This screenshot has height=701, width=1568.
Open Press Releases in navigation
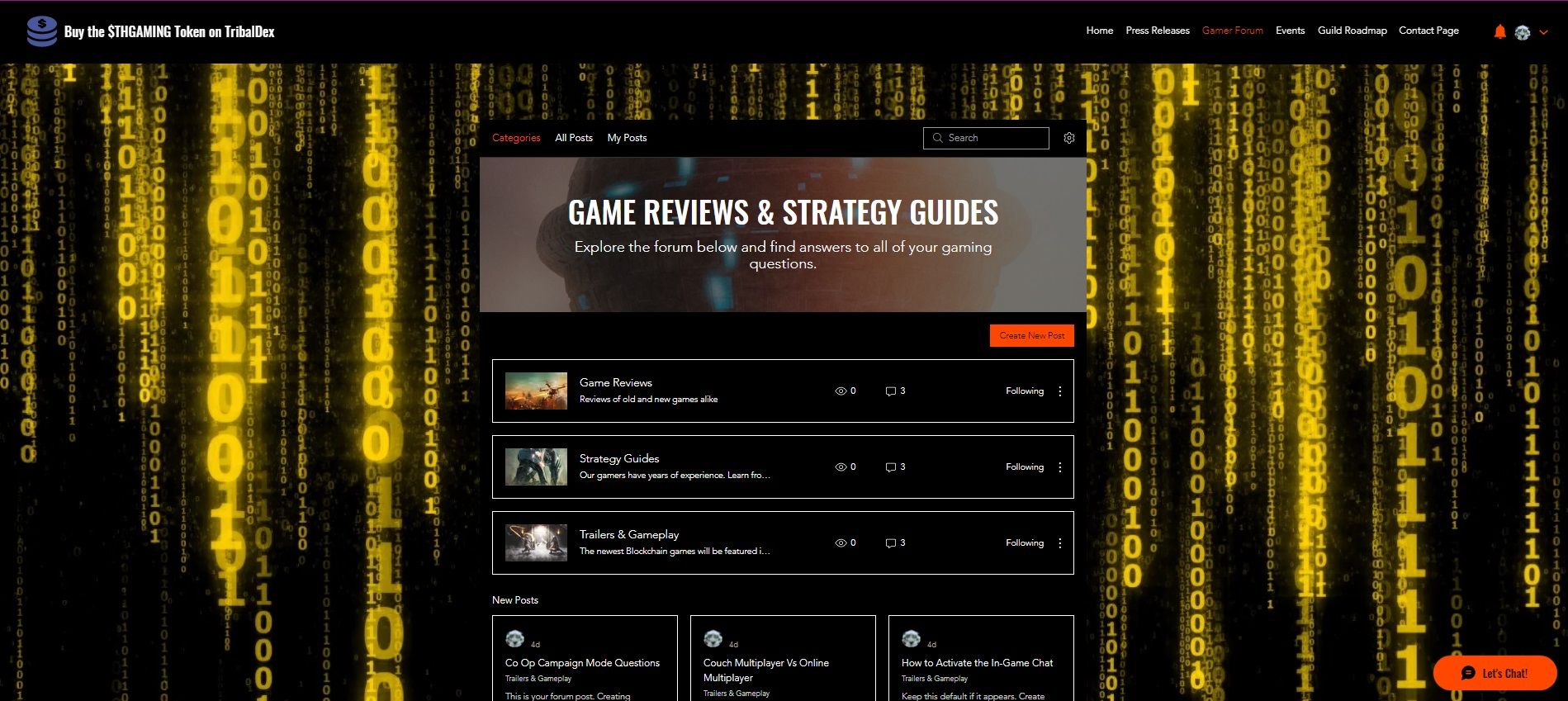coord(1158,31)
